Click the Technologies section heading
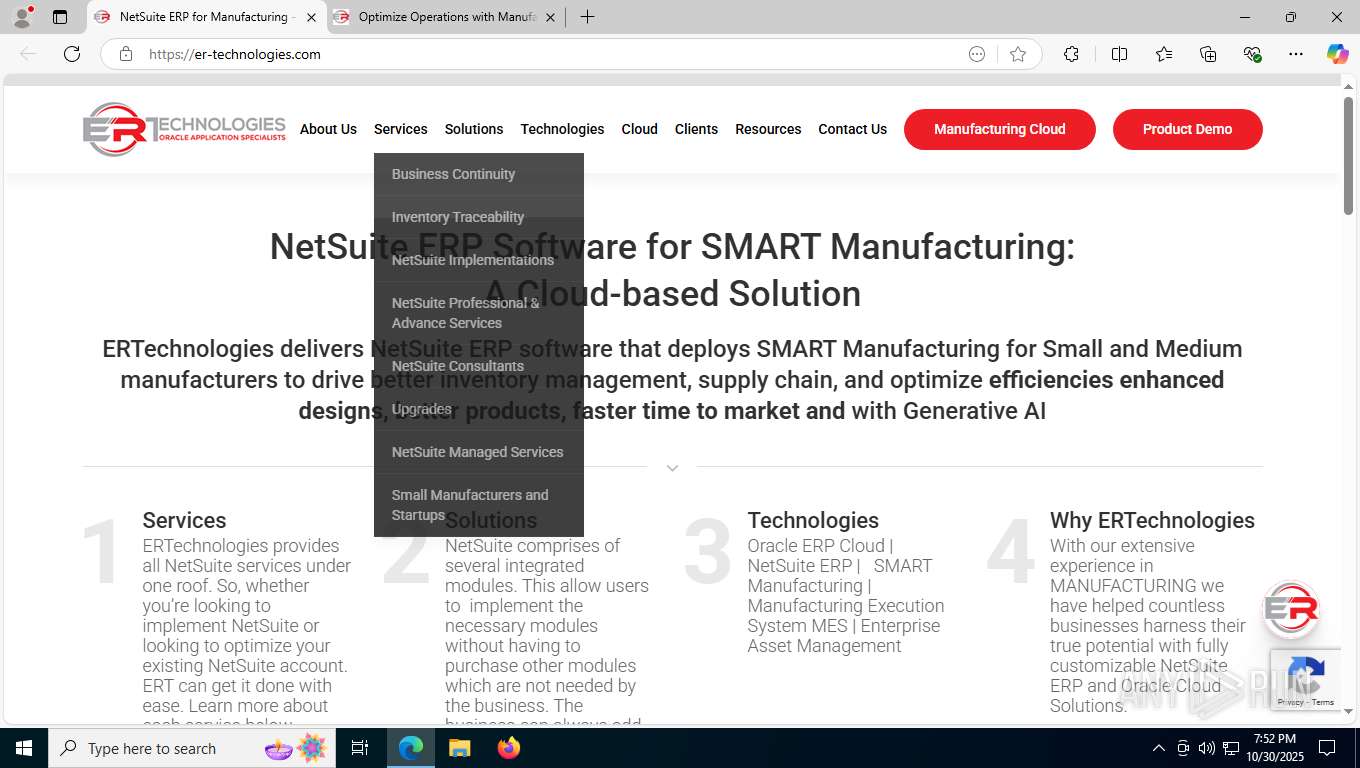Viewport: 1360px width, 768px height. coord(813,520)
